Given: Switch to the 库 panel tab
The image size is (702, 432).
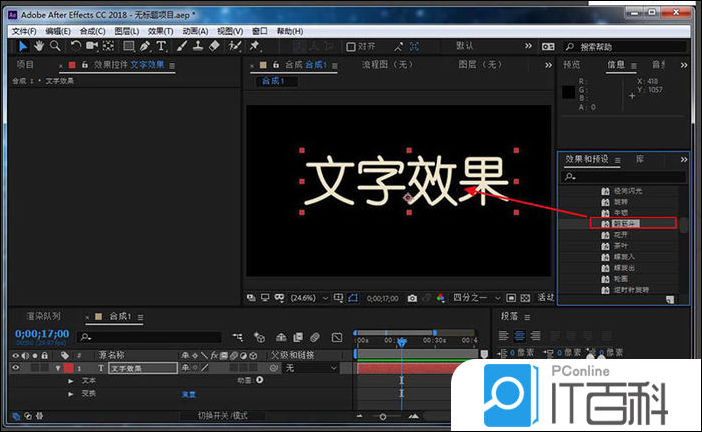Looking at the screenshot, I should pyautogui.click(x=640, y=159).
